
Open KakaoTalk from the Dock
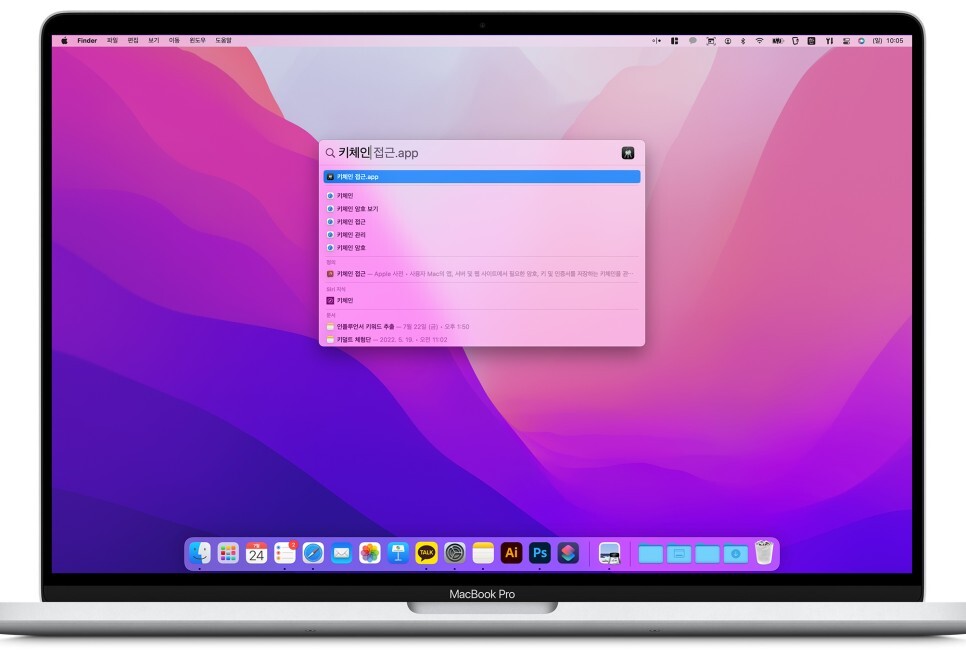(x=426, y=553)
